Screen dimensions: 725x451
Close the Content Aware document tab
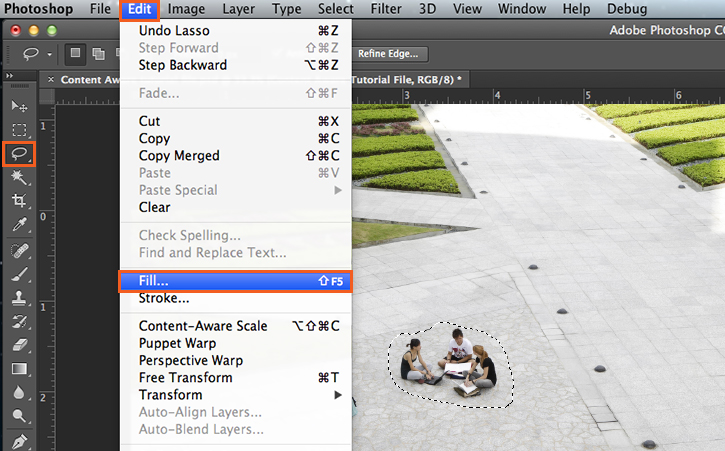coord(51,78)
